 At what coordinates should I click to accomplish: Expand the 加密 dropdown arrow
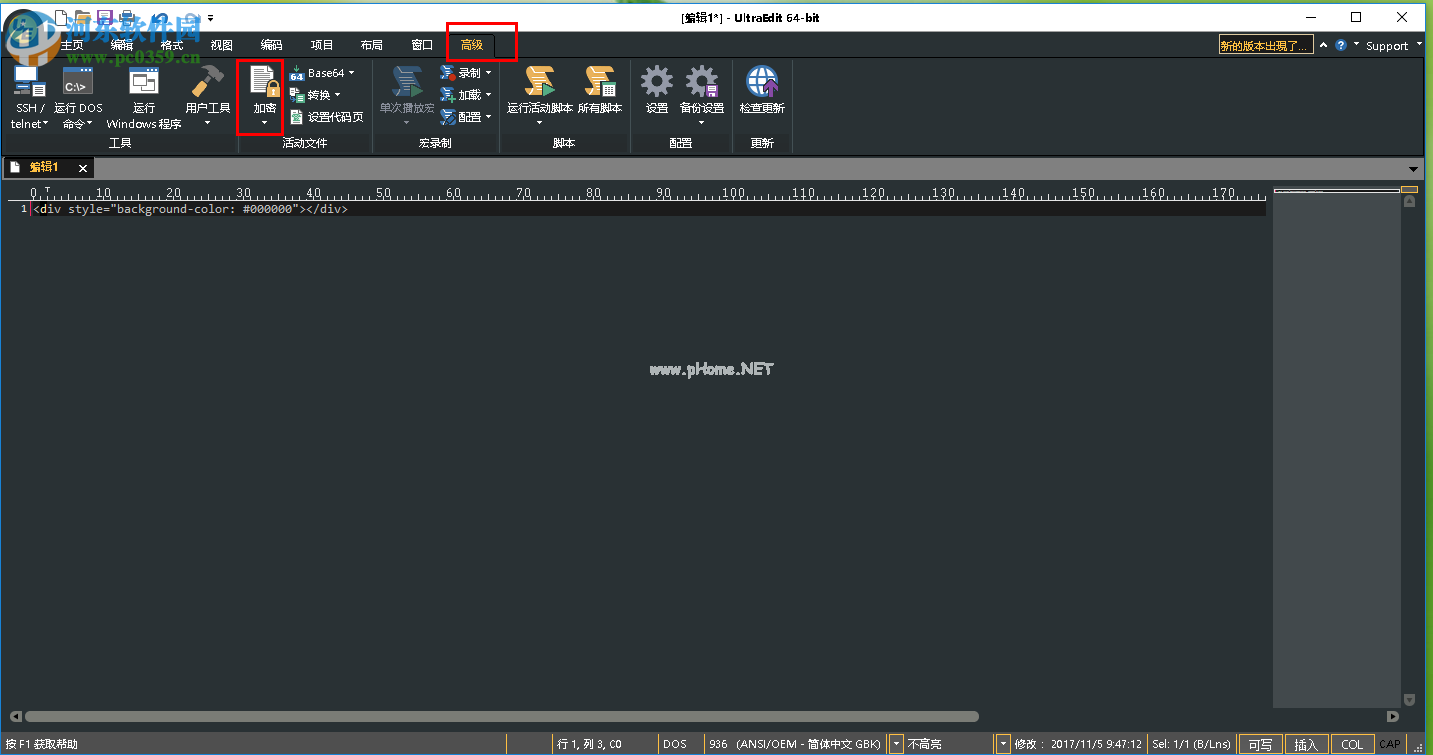(264, 123)
